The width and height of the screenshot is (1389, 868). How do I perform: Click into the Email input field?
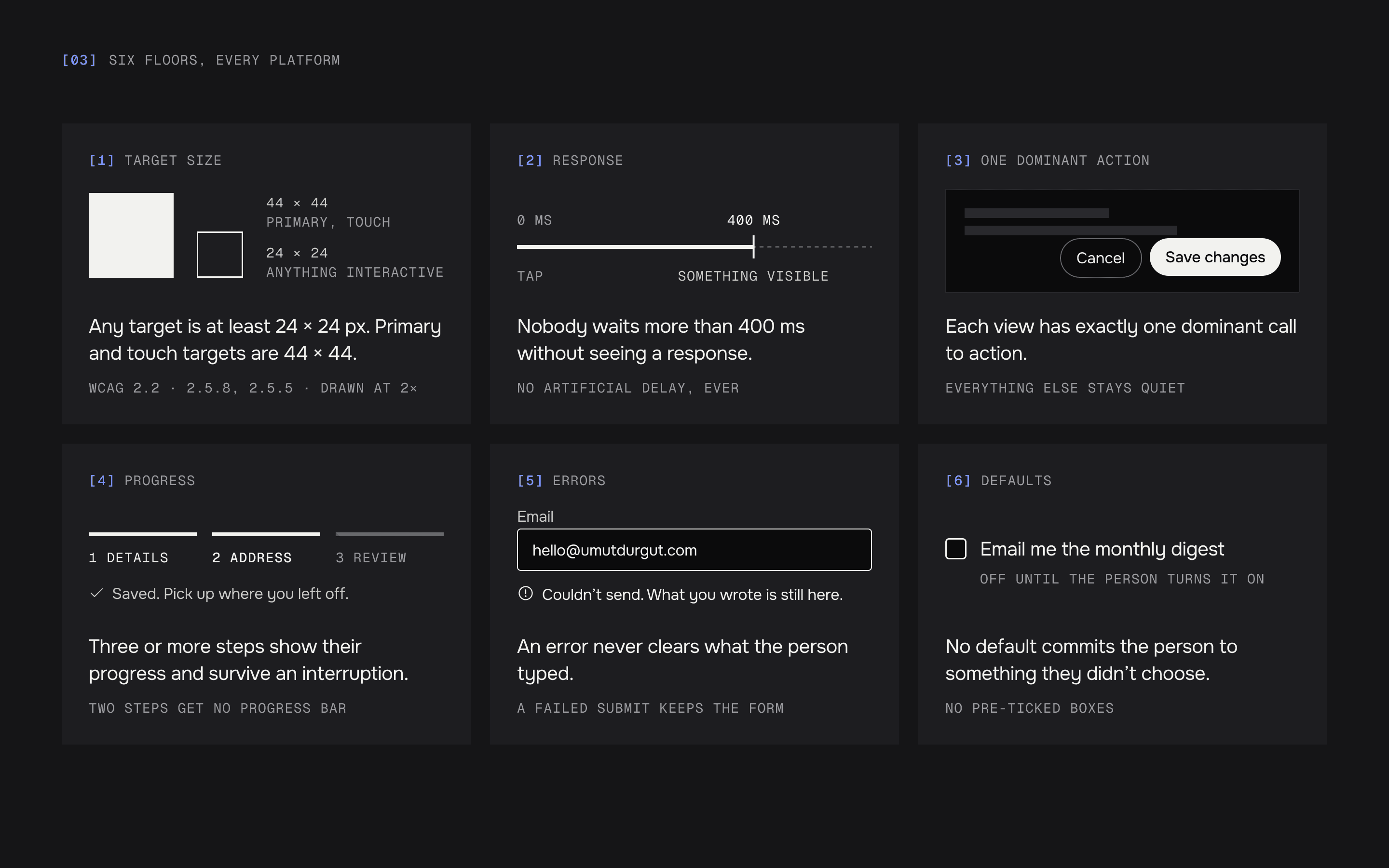click(x=694, y=550)
